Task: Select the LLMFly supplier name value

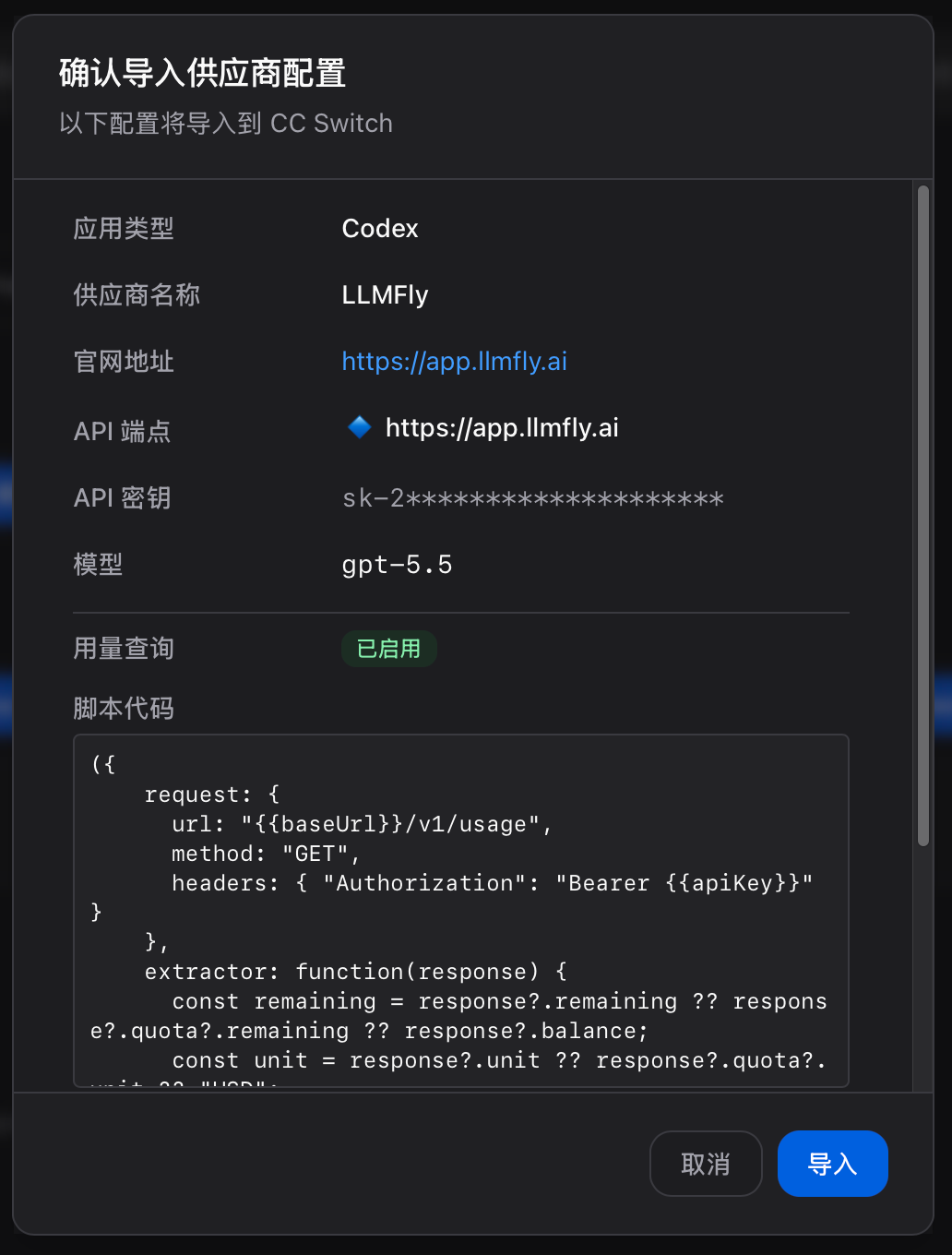Action: tap(385, 294)
